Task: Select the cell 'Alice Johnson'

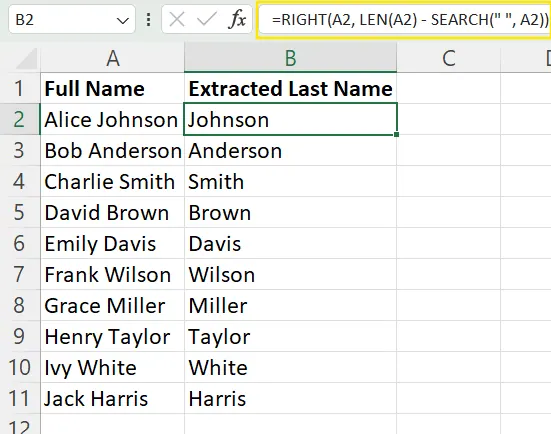Action: [112, 119]
